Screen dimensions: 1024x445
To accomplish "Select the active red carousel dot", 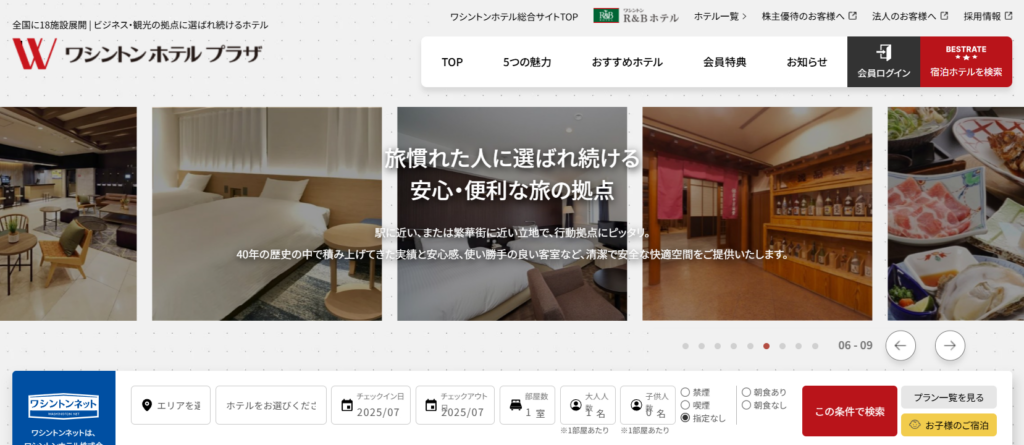I will [x=766, y=346].
